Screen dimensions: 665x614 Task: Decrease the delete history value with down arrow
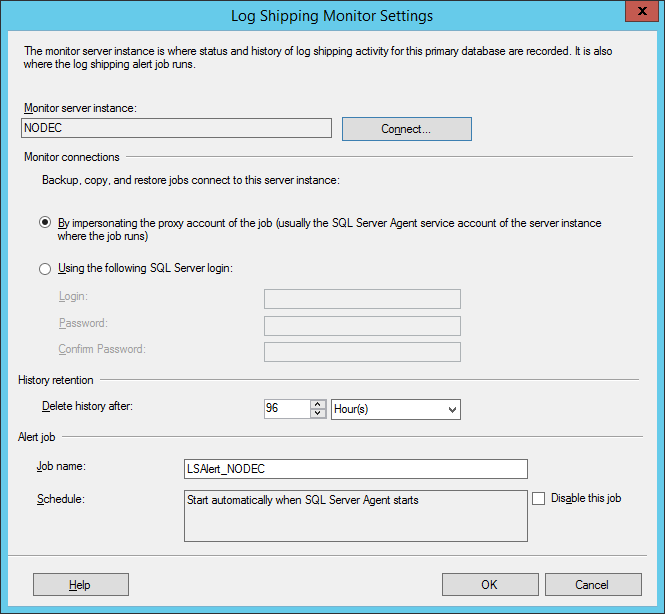(318, 413)
